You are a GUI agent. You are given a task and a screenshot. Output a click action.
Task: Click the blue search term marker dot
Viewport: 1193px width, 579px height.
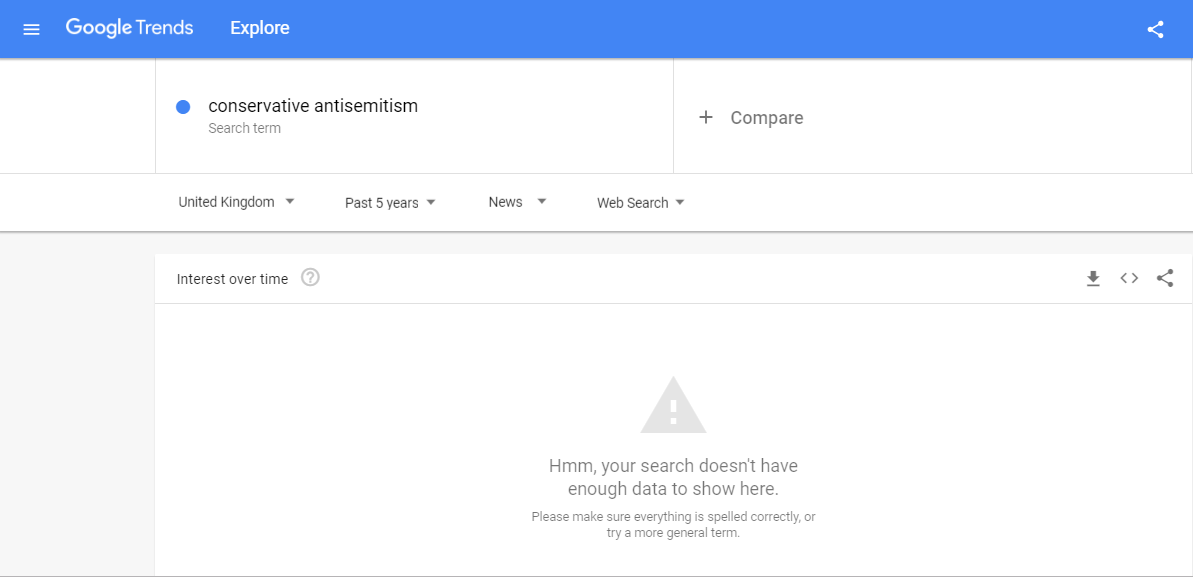[182, 105]
